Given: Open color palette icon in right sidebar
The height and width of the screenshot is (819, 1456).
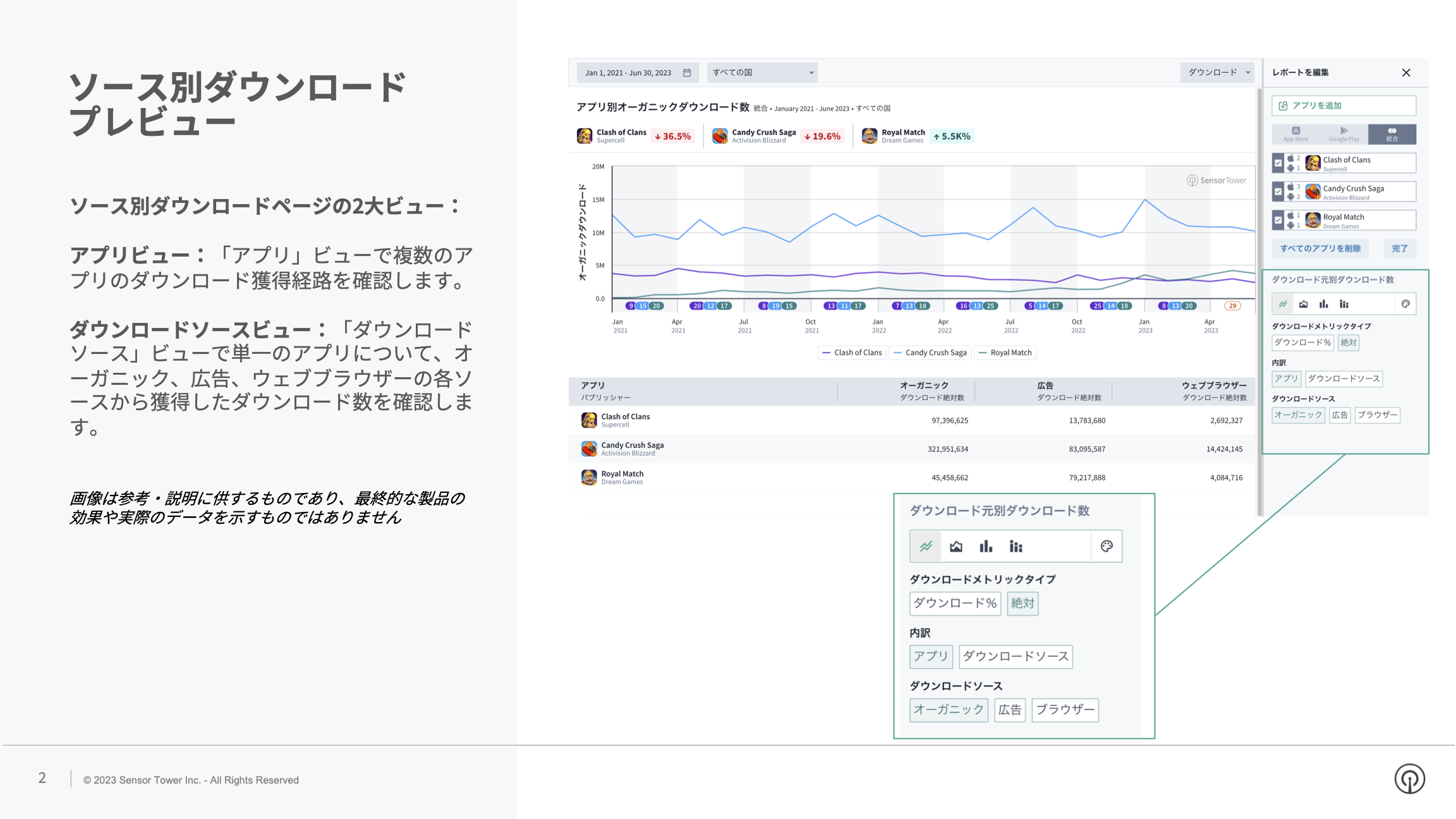Looking at the screenshot, I should (1405, 304).
